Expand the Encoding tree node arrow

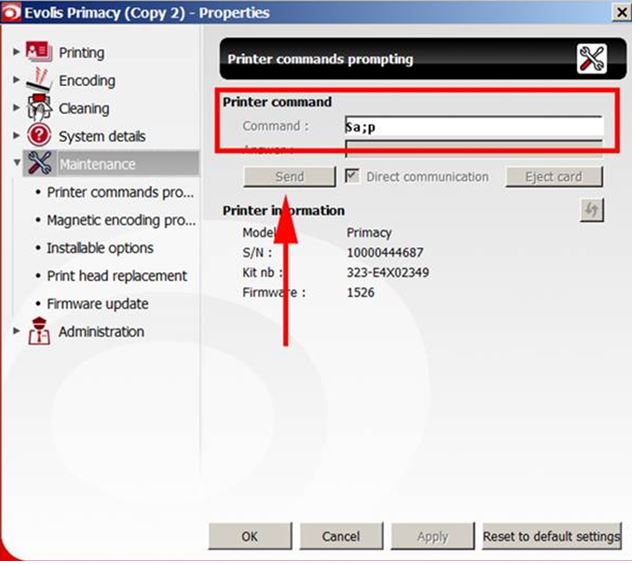pos(16,80)
